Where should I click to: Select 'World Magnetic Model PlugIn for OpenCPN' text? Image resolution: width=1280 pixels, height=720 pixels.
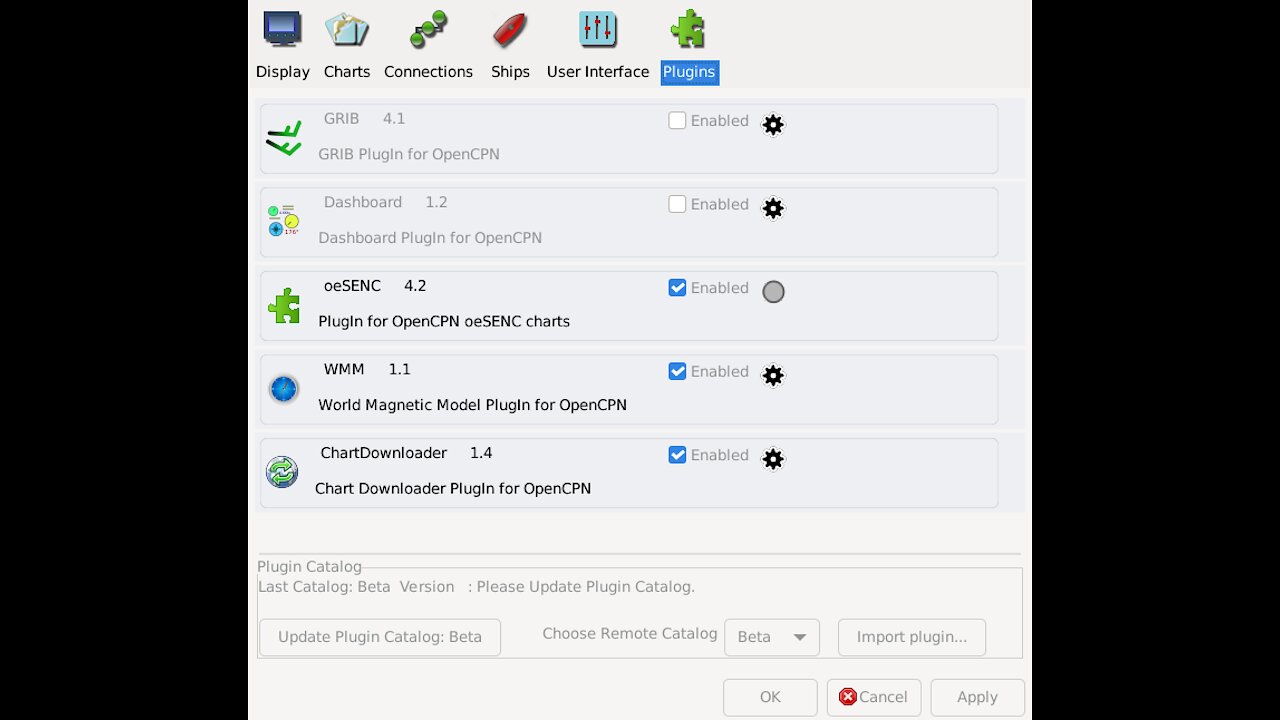pos(472,405)
